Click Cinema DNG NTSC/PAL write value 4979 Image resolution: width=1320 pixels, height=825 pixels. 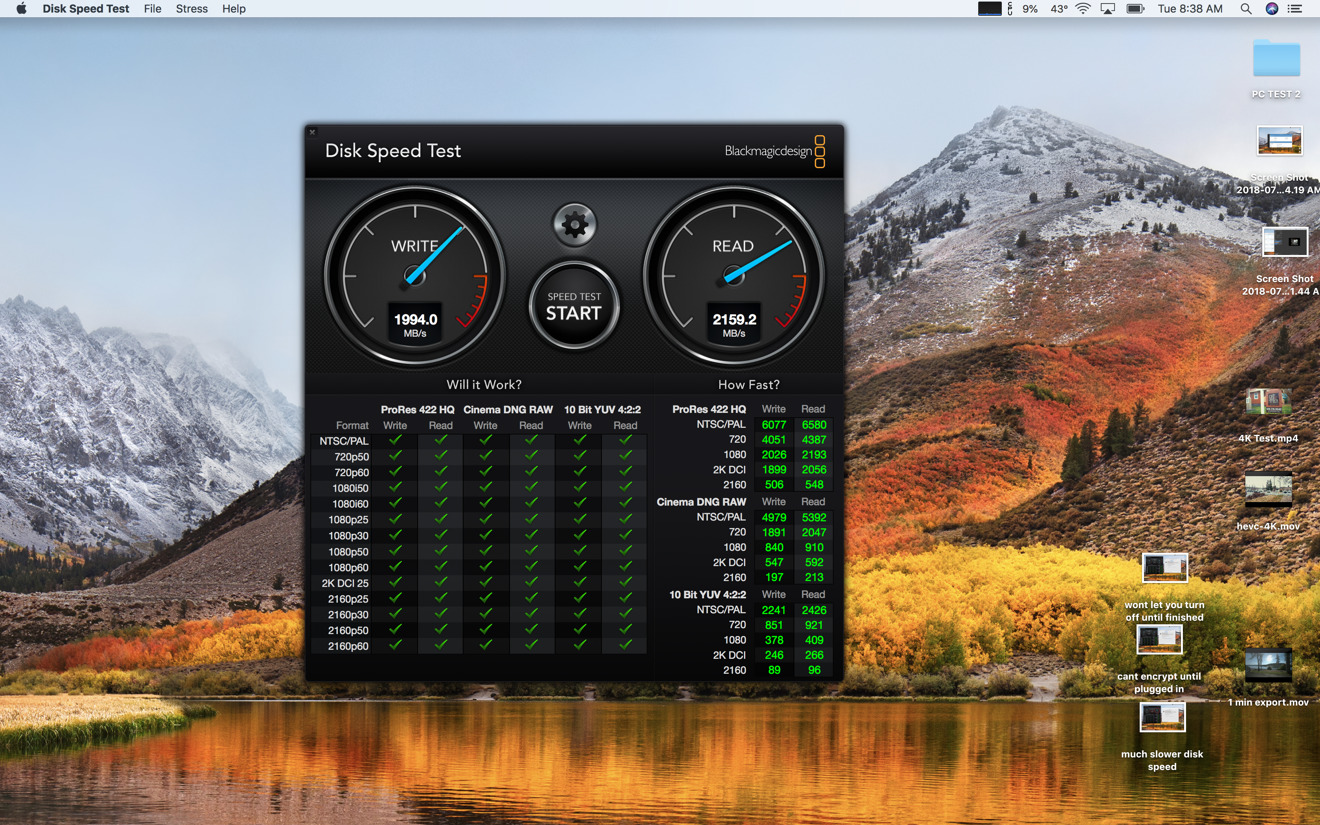774,518
